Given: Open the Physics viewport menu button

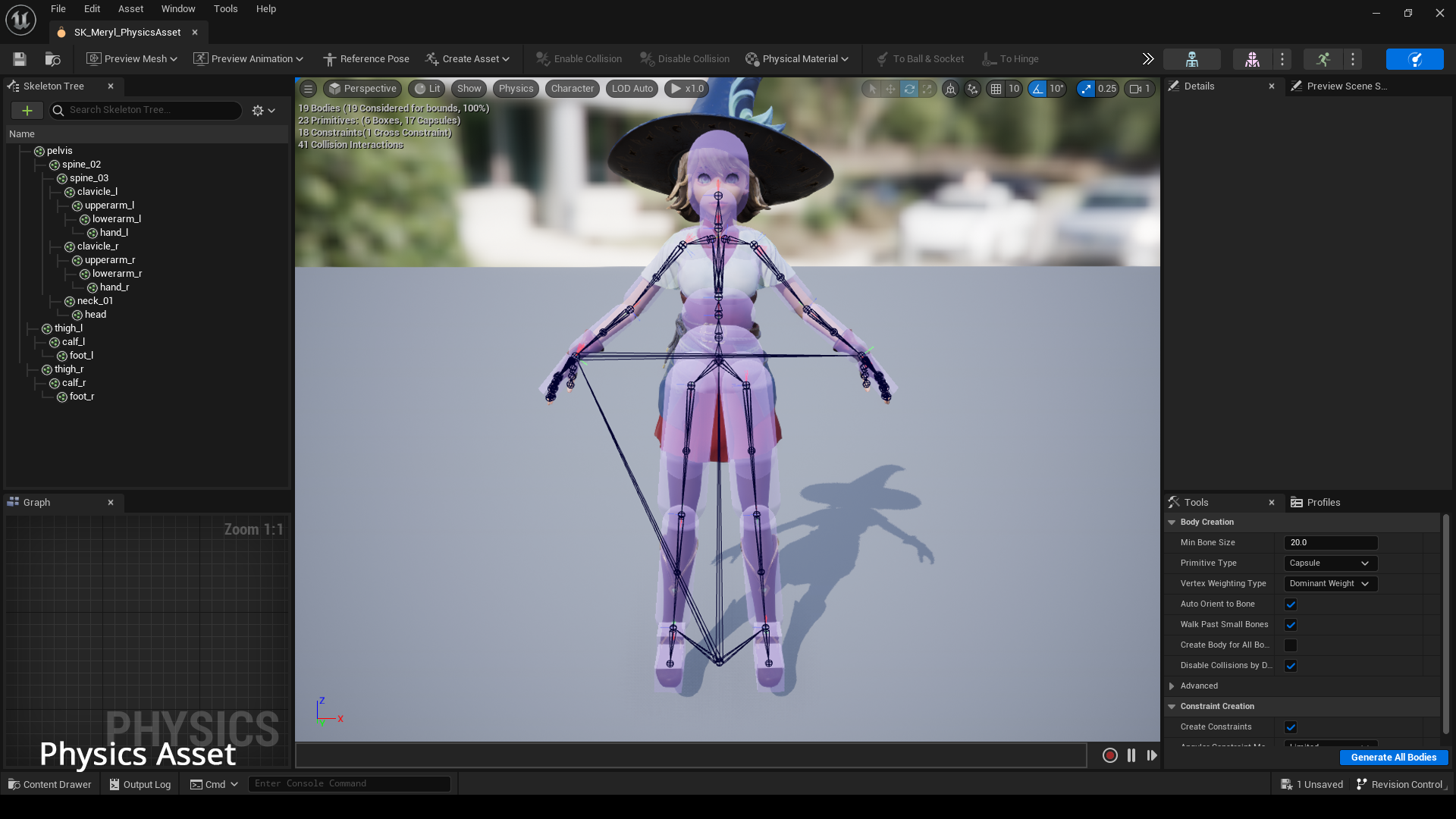Looking at the screenshot, I should [x=516, y=89].
